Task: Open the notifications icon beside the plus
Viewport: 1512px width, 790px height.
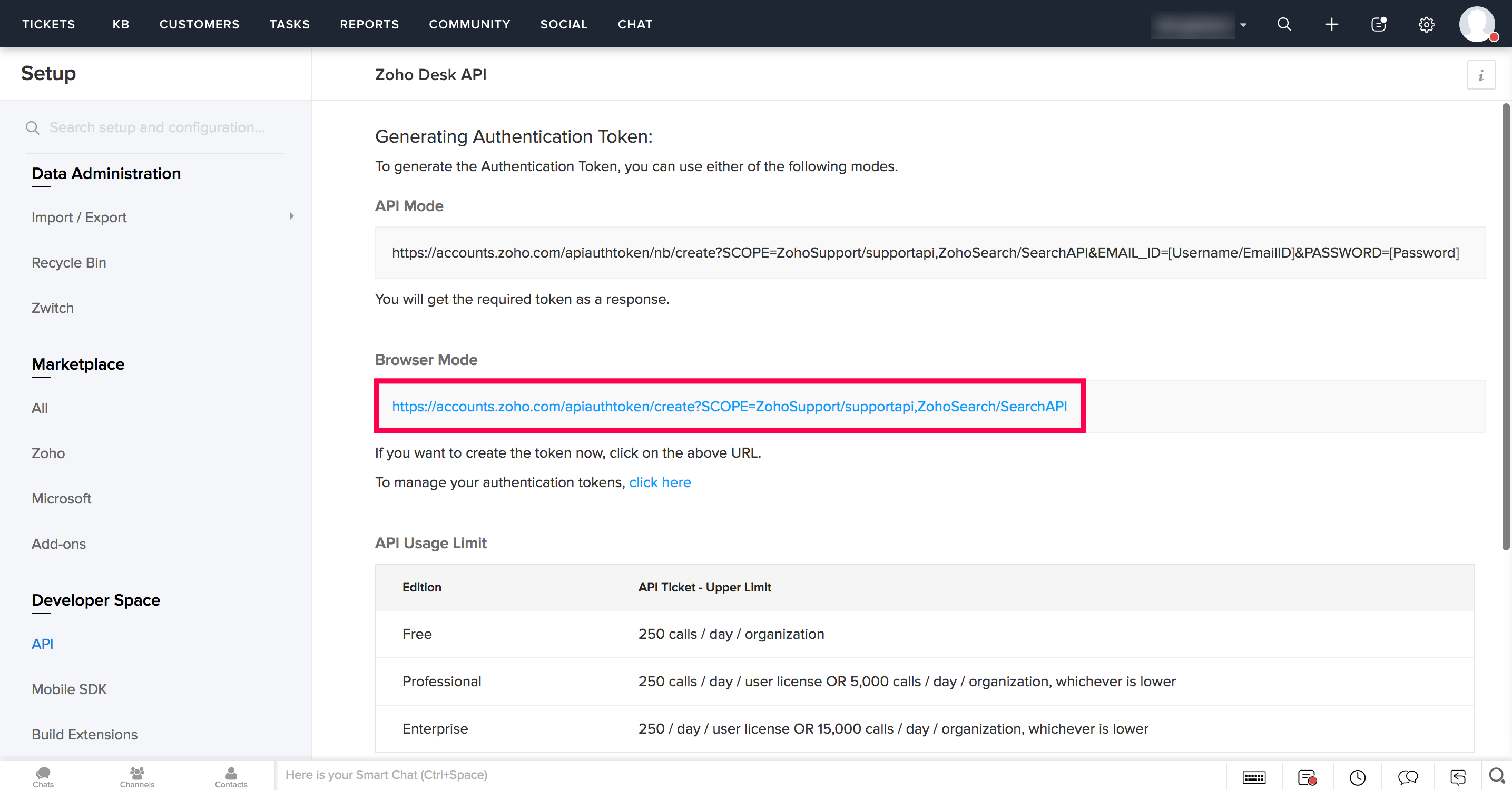Action: 1379,24
